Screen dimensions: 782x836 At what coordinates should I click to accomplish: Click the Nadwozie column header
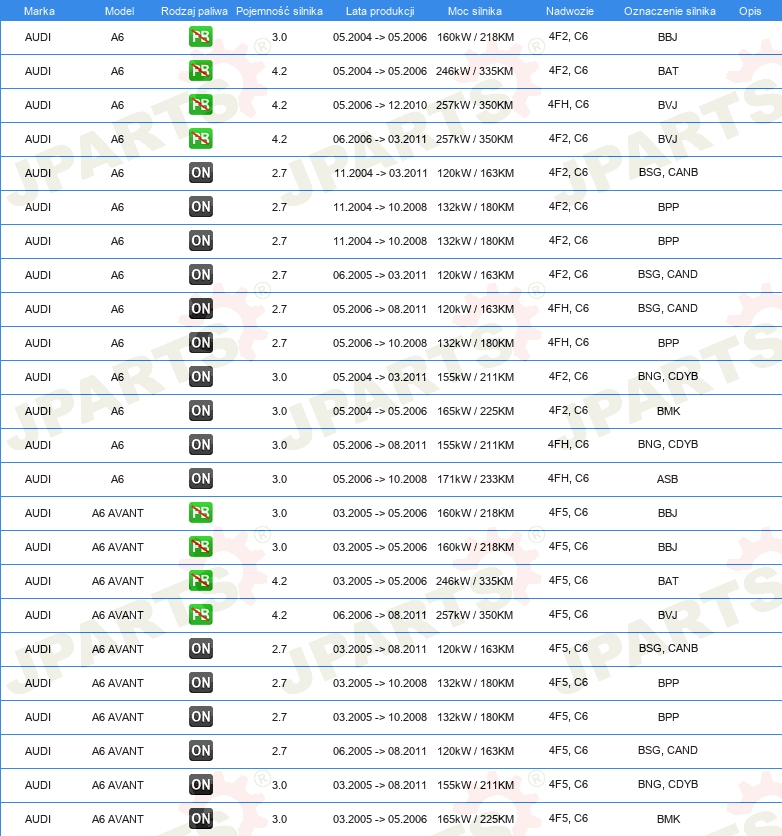pos(569,11)
